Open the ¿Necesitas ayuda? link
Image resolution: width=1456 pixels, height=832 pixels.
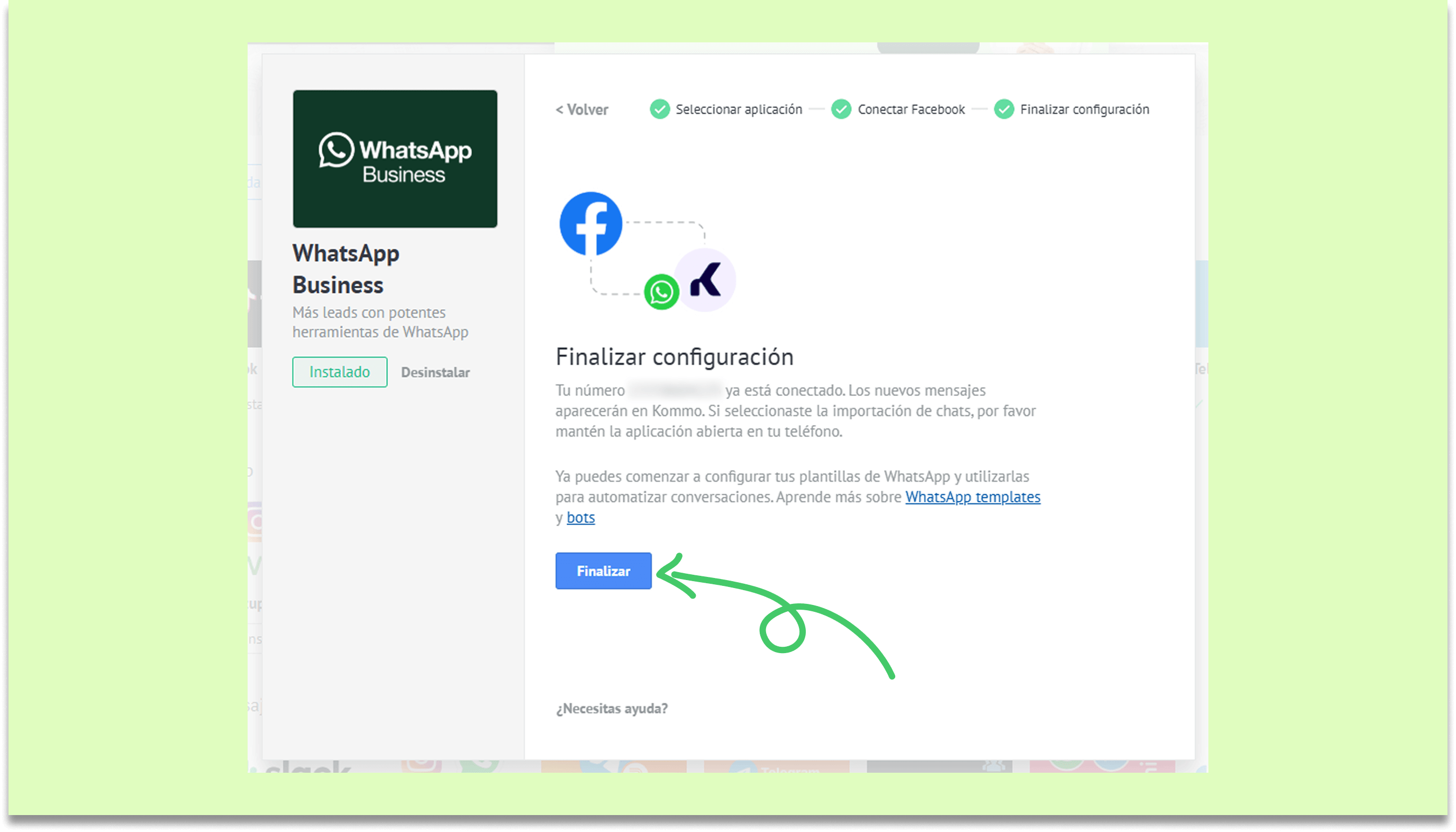(611, 708)
